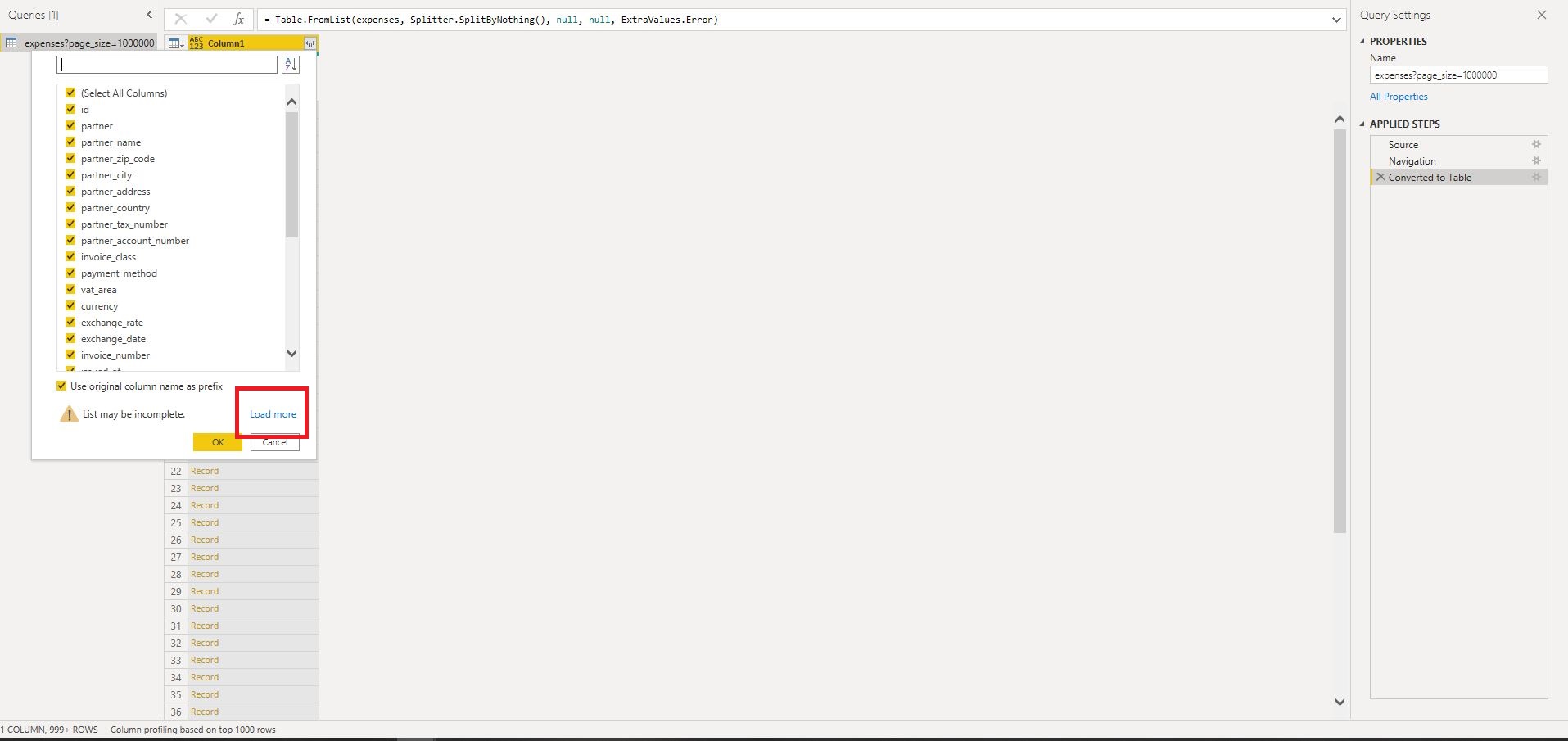
Task: Click the column search input field
Action: point(167,65)
